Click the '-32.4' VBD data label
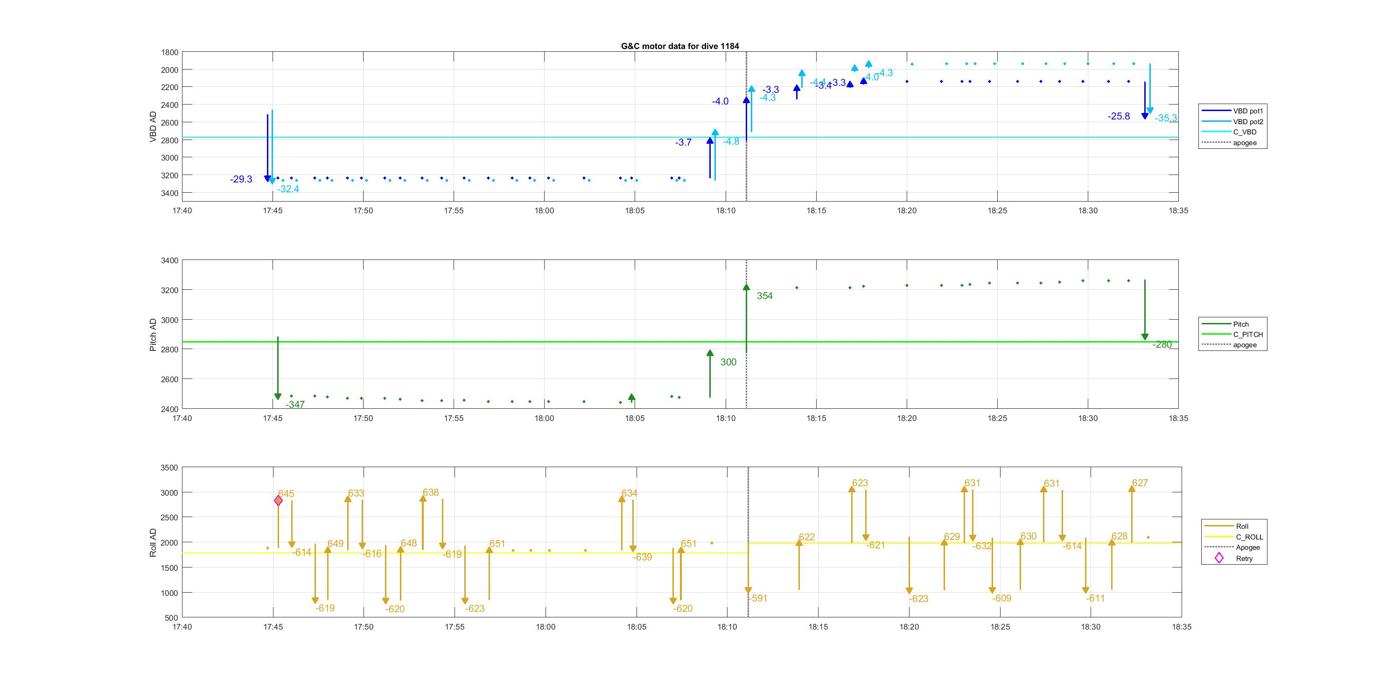 click(288, 189)
